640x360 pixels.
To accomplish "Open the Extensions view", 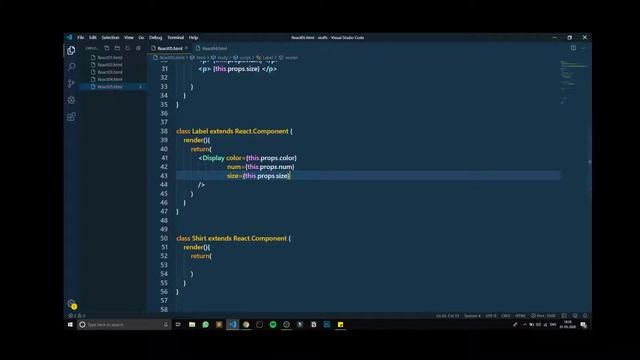I will [x=71, y=117].
